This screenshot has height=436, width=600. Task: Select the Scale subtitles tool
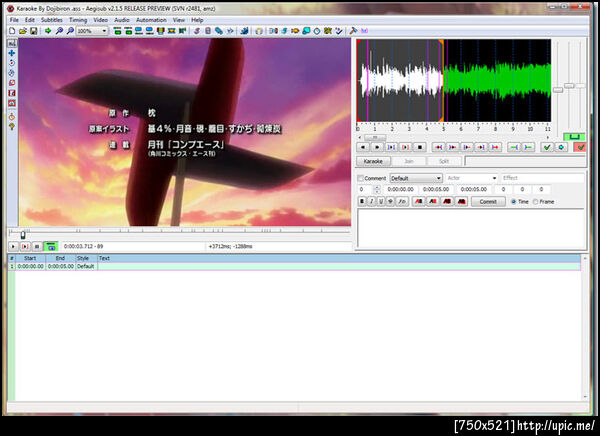click(x=12, y=83)
